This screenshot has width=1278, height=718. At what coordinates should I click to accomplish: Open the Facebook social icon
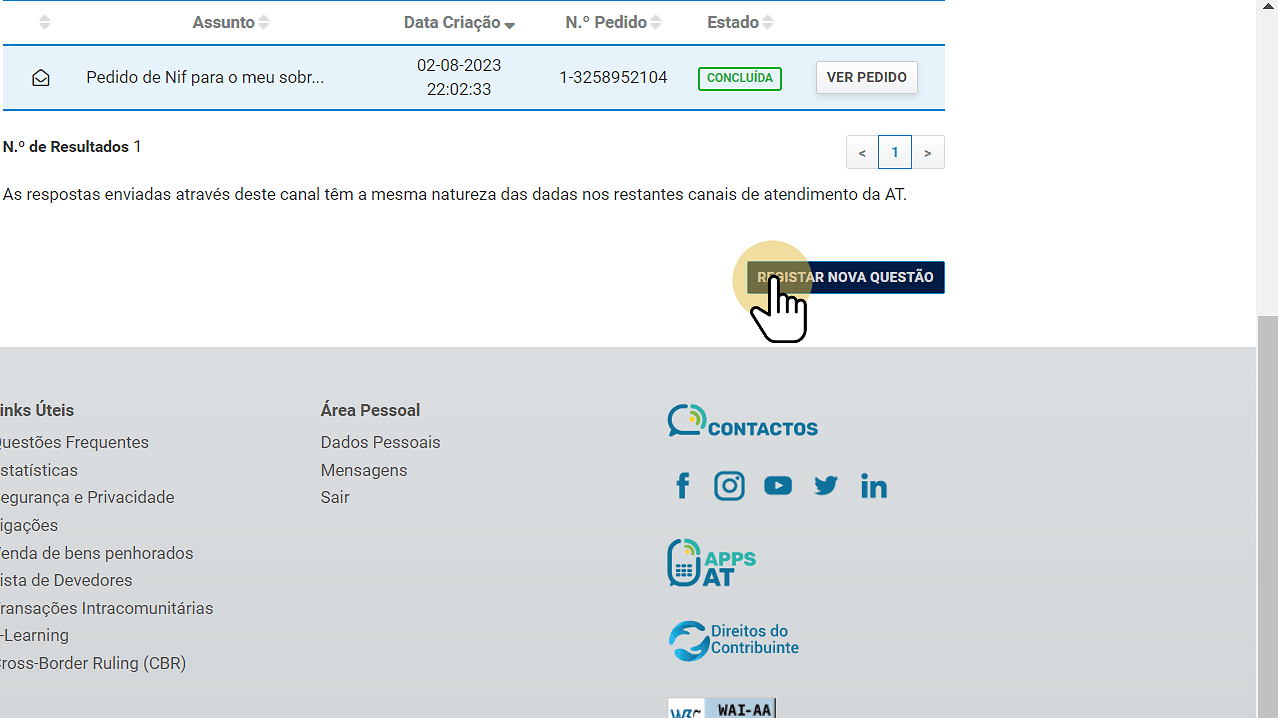pyautogui.click(x=683, y=486)
